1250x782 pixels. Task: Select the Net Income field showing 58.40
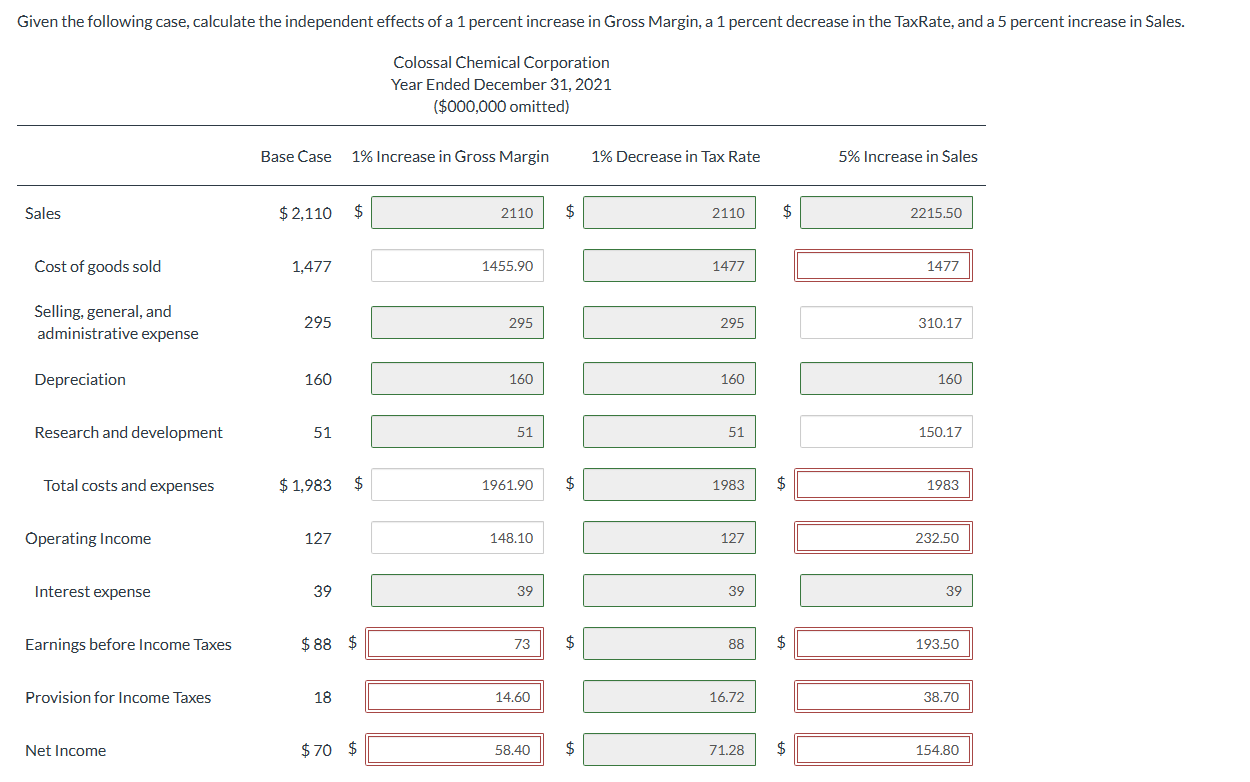[455, 749]
